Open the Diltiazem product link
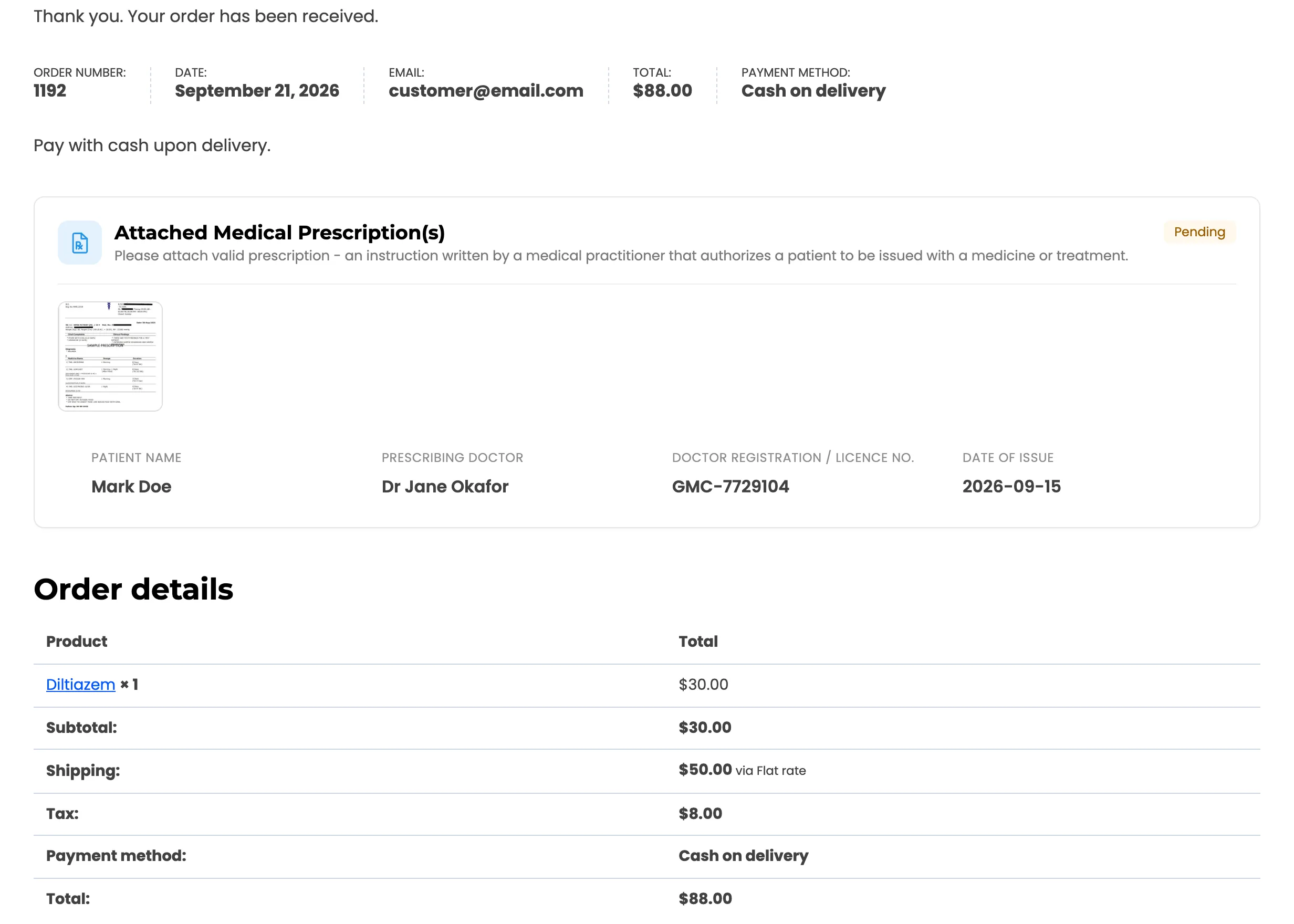The height and width of the screenshot is (924, 1294). (x=81, y=685)
